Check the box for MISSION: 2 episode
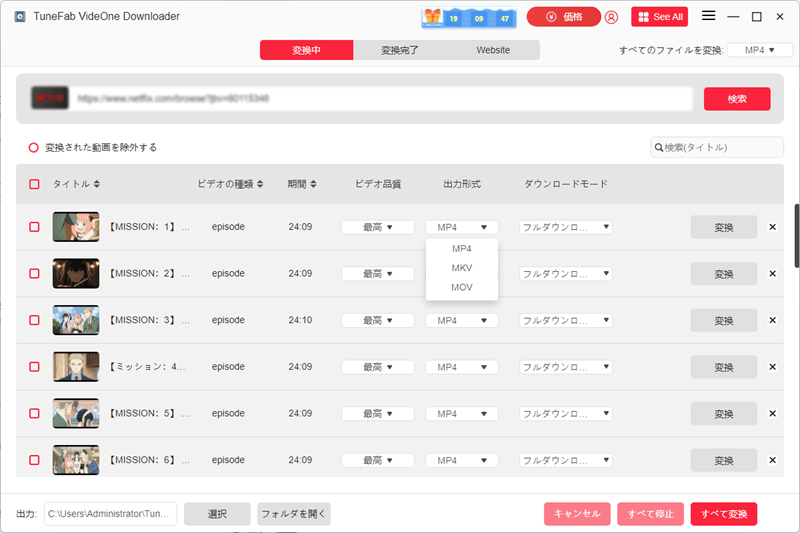This screenshot has width=800, height=533. click(x=34, y=273)
